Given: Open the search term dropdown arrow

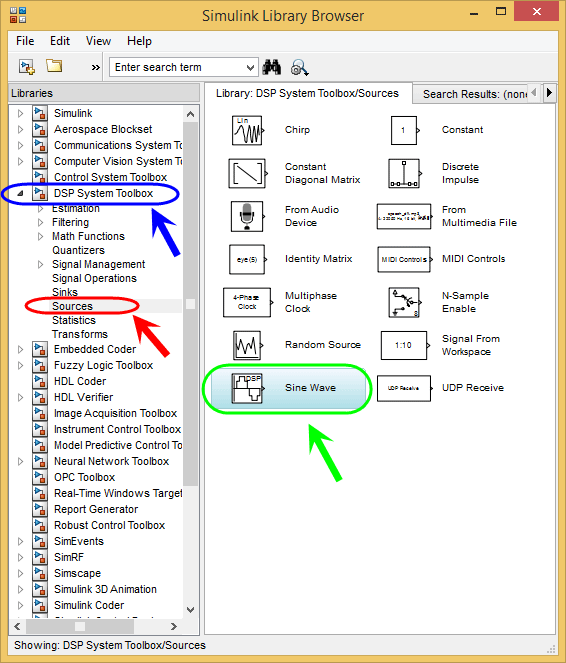Looking at the screenshot, I should 250,68.
